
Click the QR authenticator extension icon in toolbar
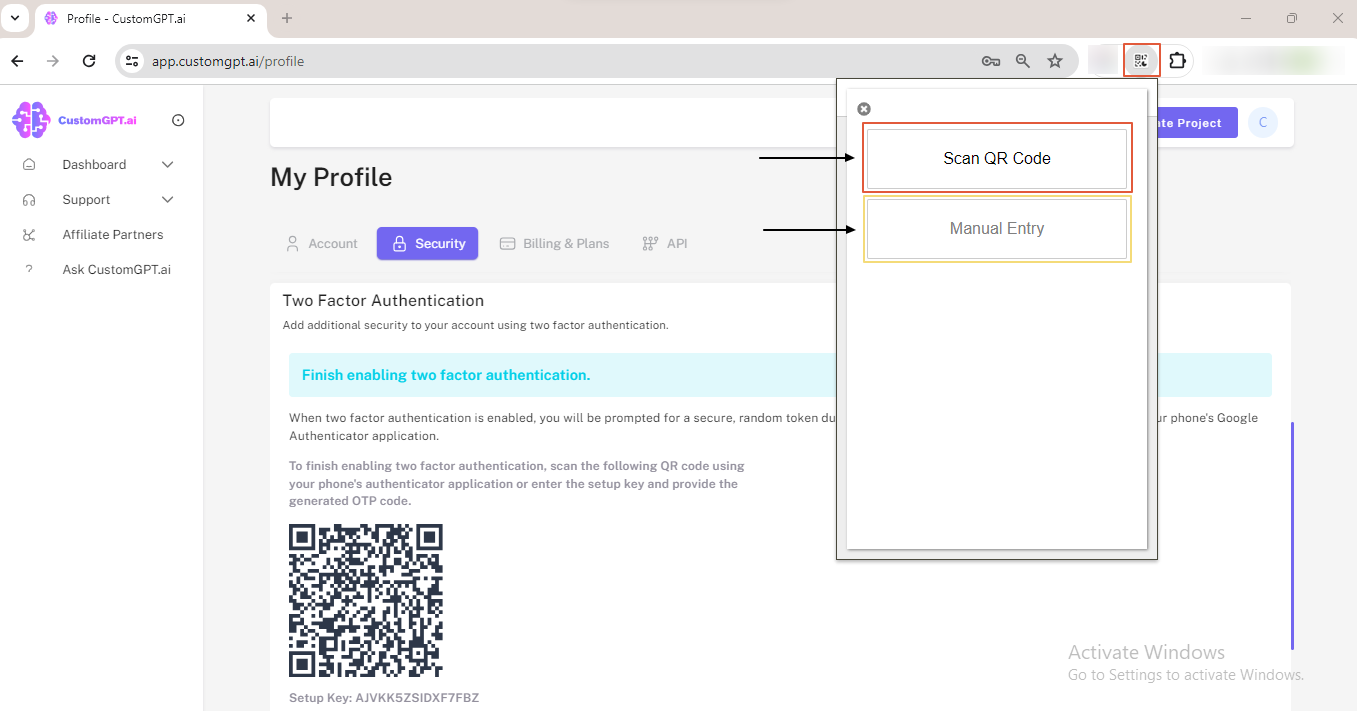(x=1141, y=60)
